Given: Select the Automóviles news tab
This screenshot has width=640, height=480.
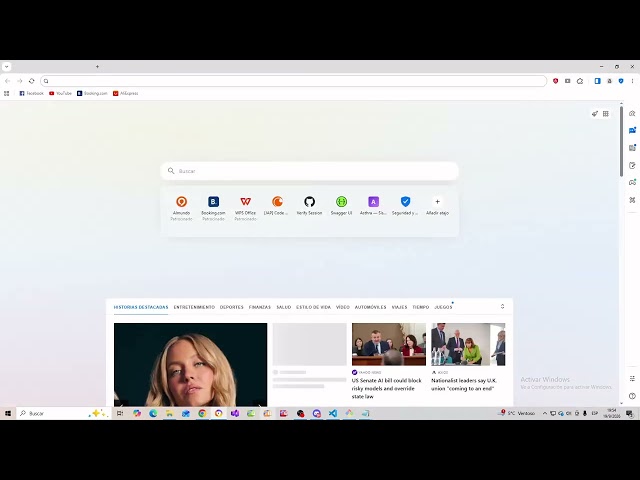Looking at the screenshot, I should tap(370, 307).
